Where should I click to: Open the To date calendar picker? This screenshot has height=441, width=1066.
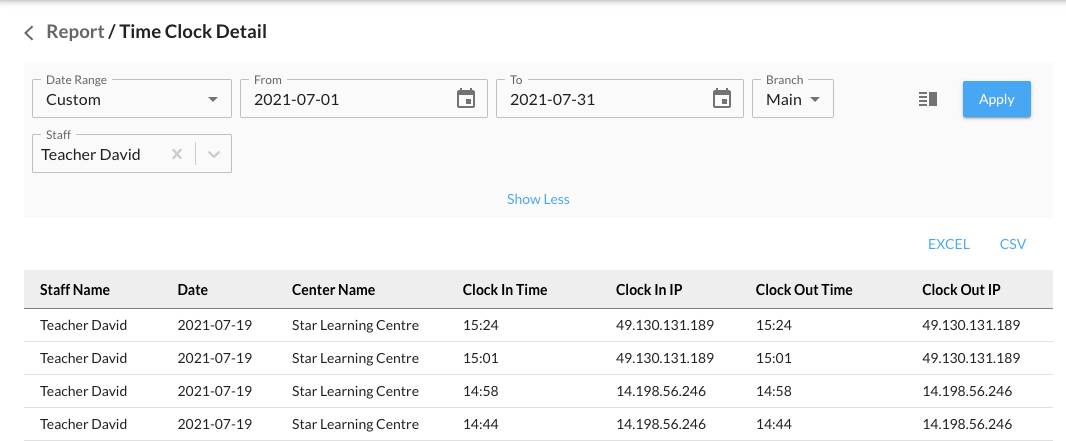721,99
